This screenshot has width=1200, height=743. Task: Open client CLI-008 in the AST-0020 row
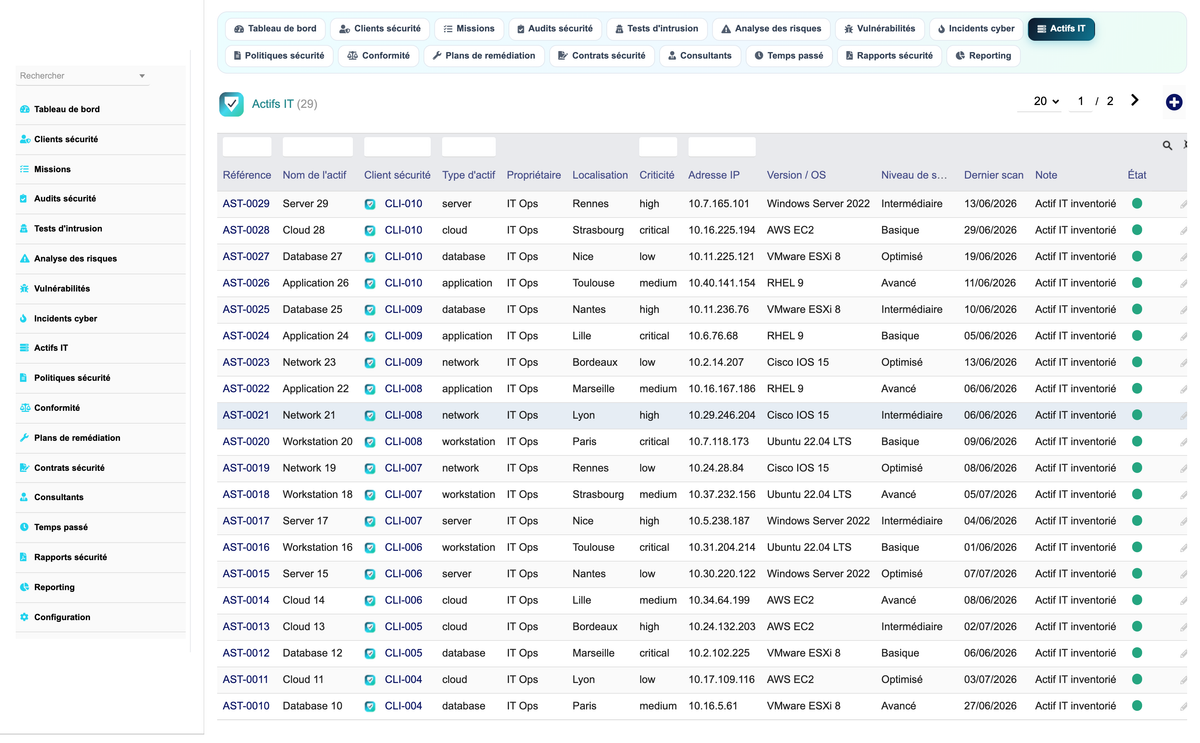tap(404, 442)
